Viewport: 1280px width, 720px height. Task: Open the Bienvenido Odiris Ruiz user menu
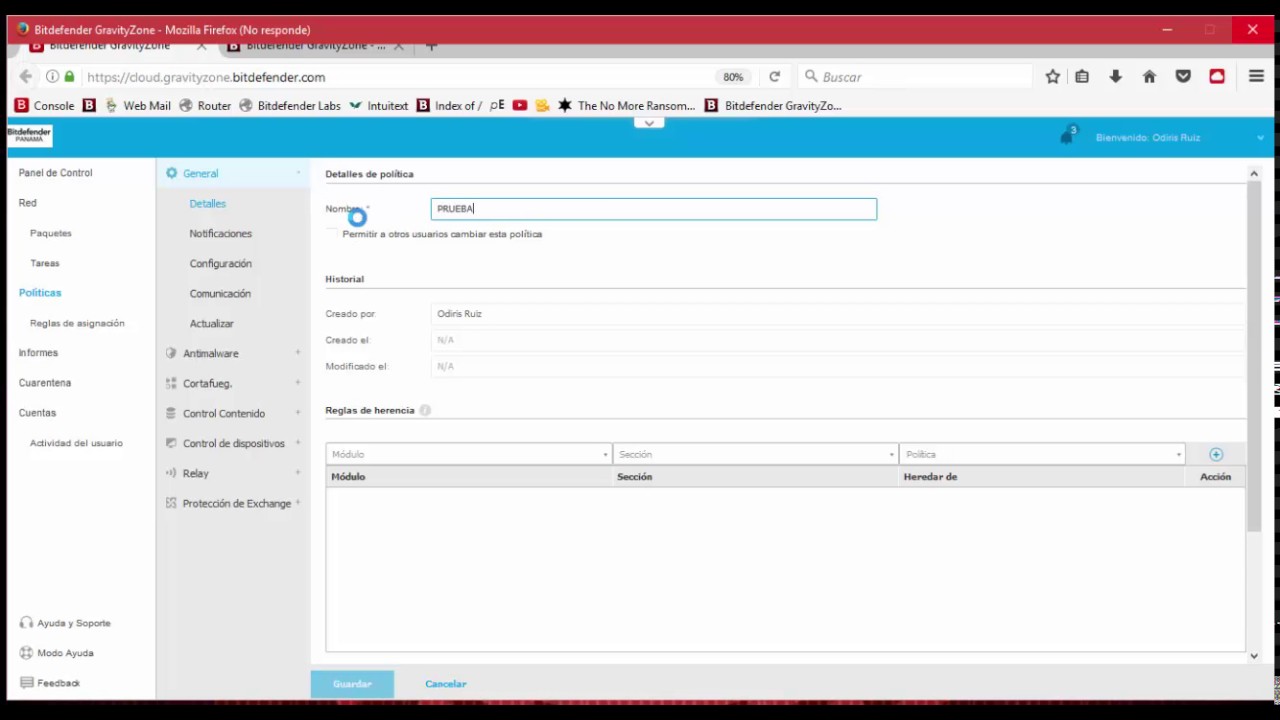[1178, 137]
